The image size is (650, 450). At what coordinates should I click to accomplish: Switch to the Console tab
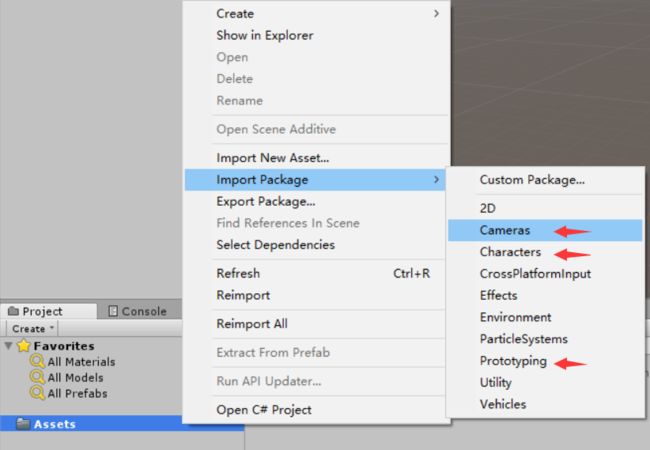138,311
